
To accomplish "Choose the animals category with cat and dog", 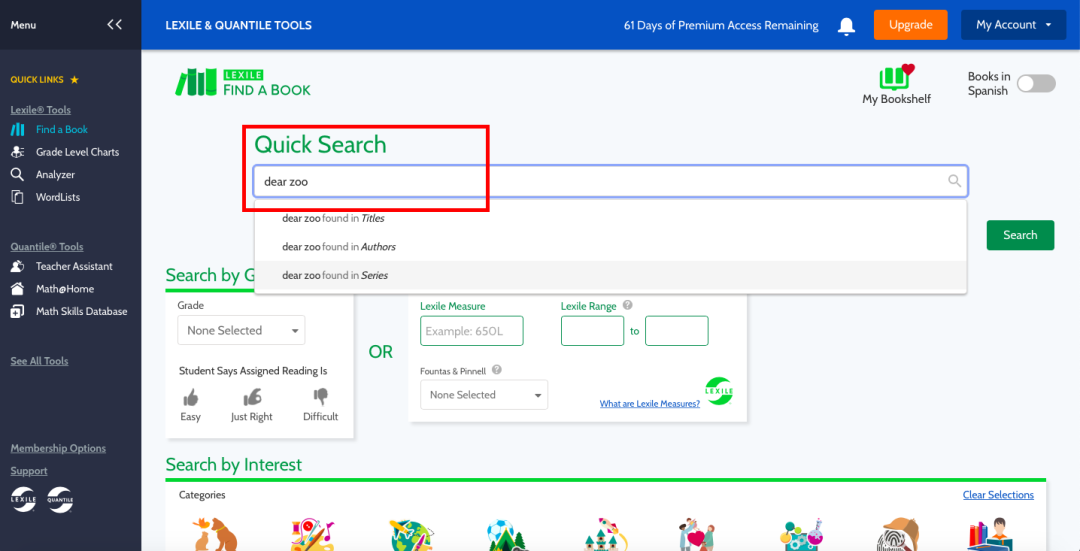I will pos(216,534).
